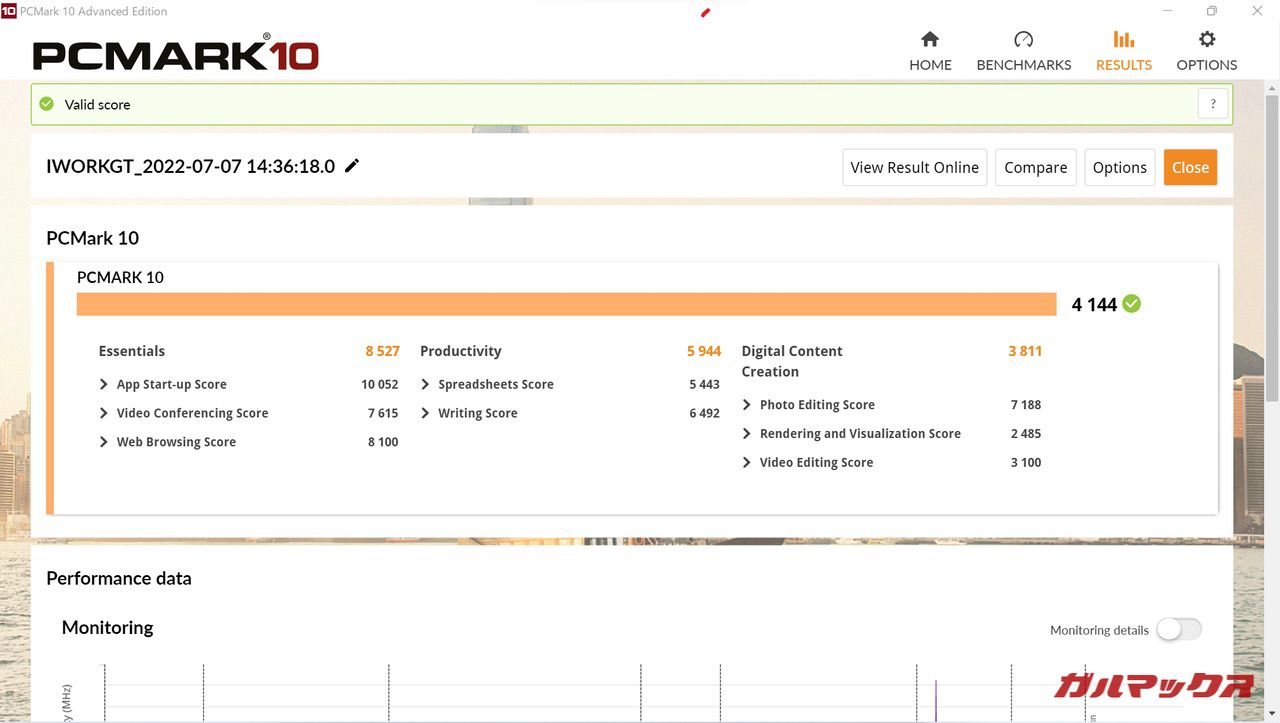The height and width of the screenshot is (723, 1280).
Task: Click the green check beside 4 144 score
Action: tap(1131, 304)
